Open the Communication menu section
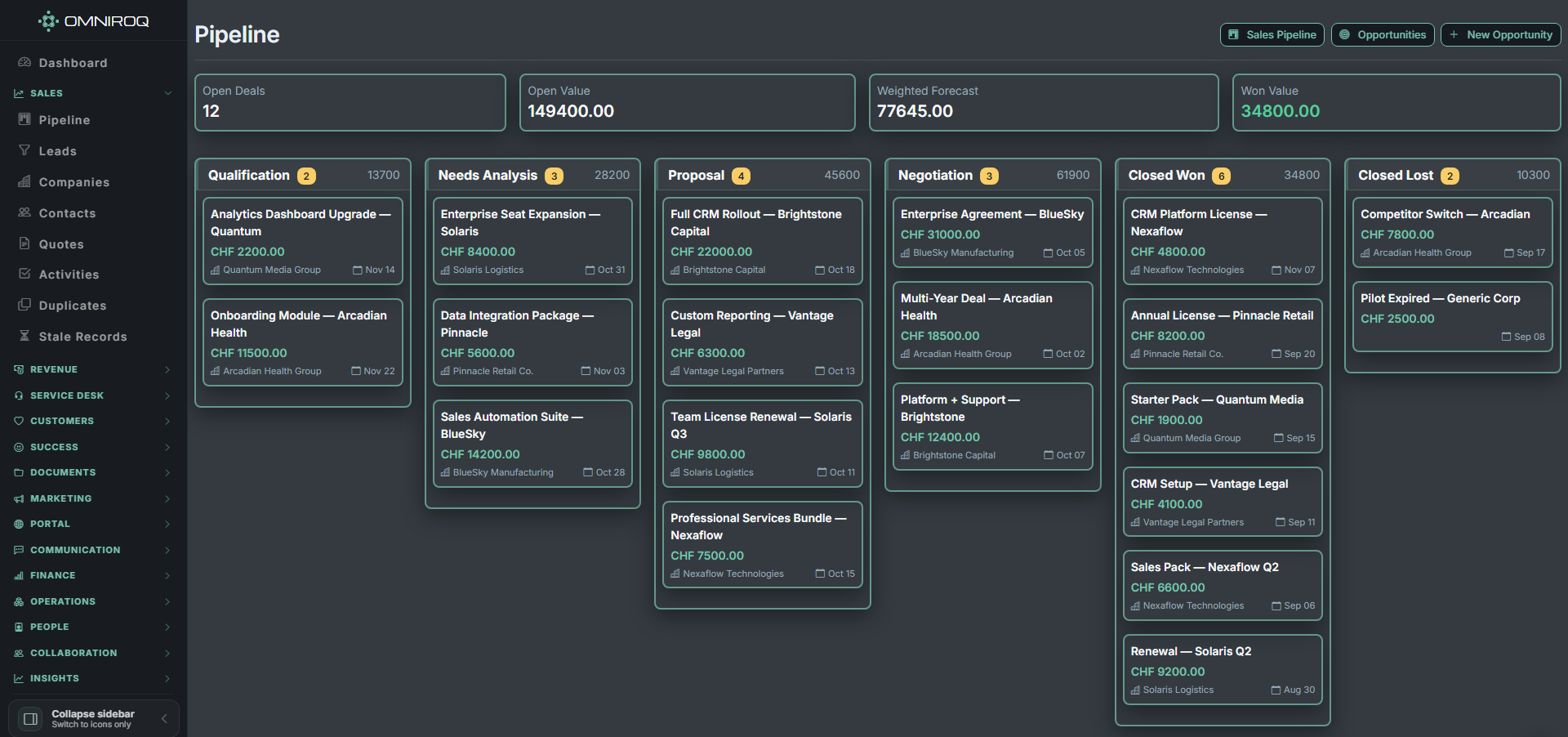The image size is (1568, 737). 93,550
